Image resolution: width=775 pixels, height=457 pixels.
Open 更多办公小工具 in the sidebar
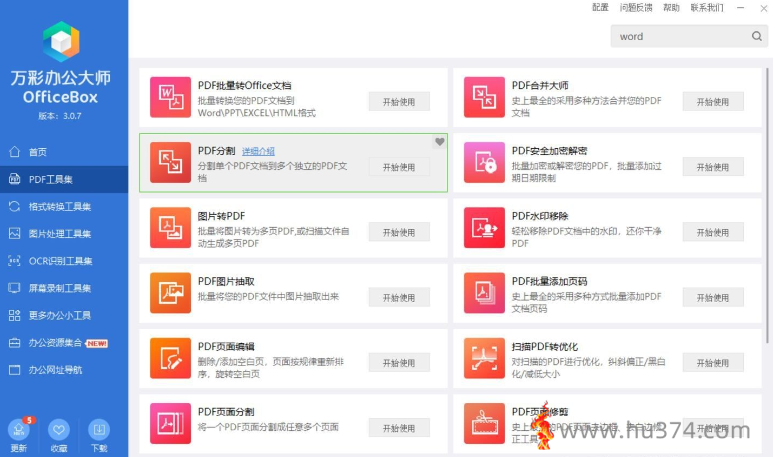point(64,315)
